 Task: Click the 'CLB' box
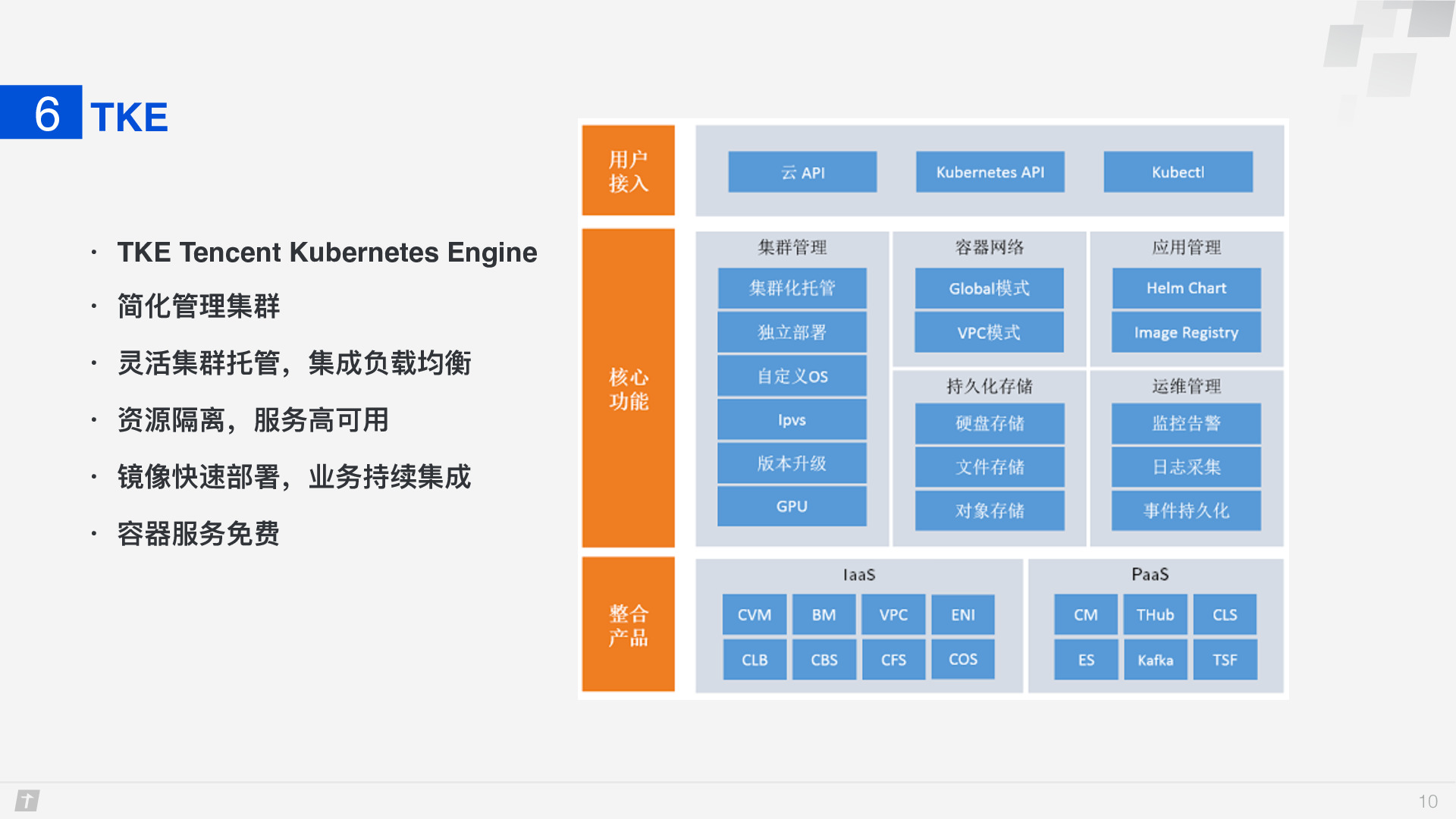[755, 660]
